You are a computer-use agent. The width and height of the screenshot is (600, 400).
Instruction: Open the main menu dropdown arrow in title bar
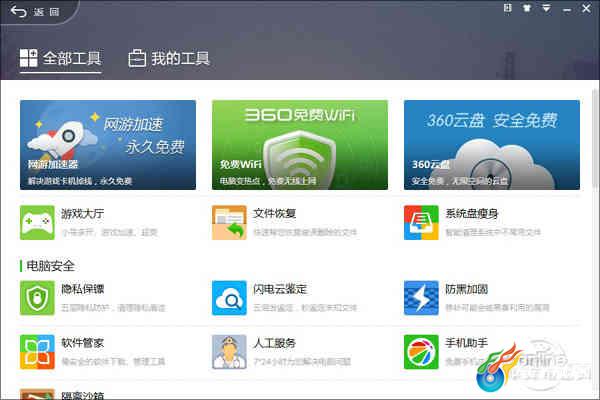coord(546,8)
